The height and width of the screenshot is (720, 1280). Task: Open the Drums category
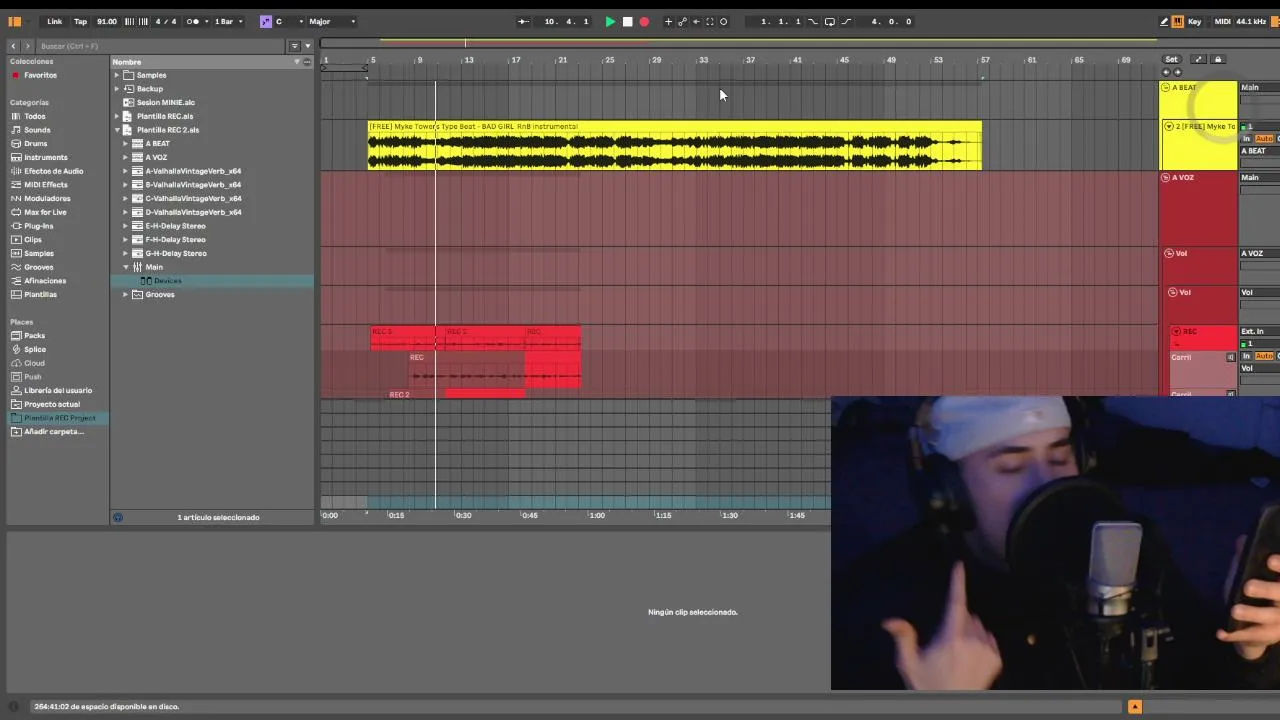(x=35, y=144)
